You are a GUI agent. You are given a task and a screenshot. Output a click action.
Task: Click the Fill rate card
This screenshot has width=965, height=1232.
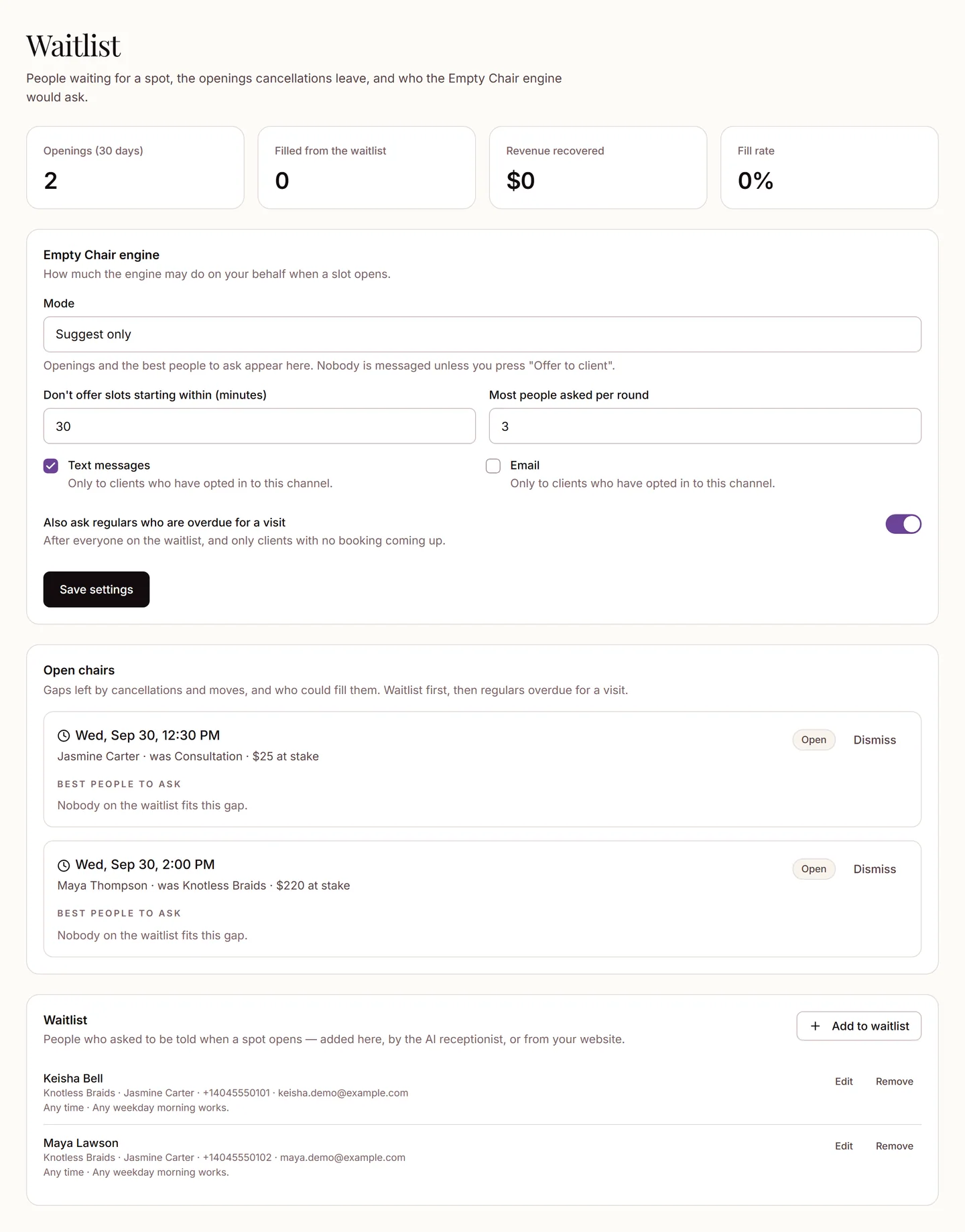pyautogui.click(x=830, y=167)
